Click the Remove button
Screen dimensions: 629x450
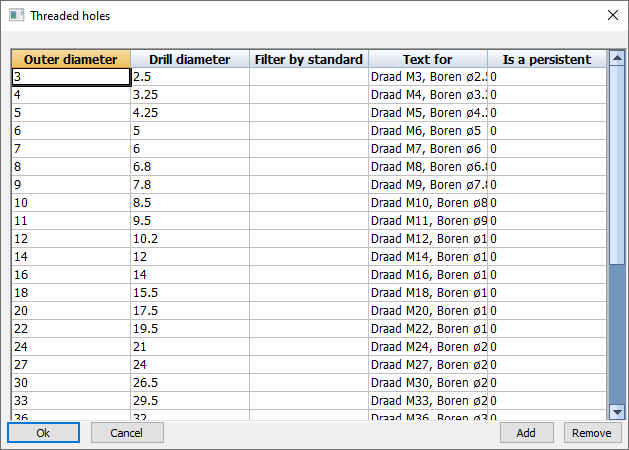pos(593,433)
